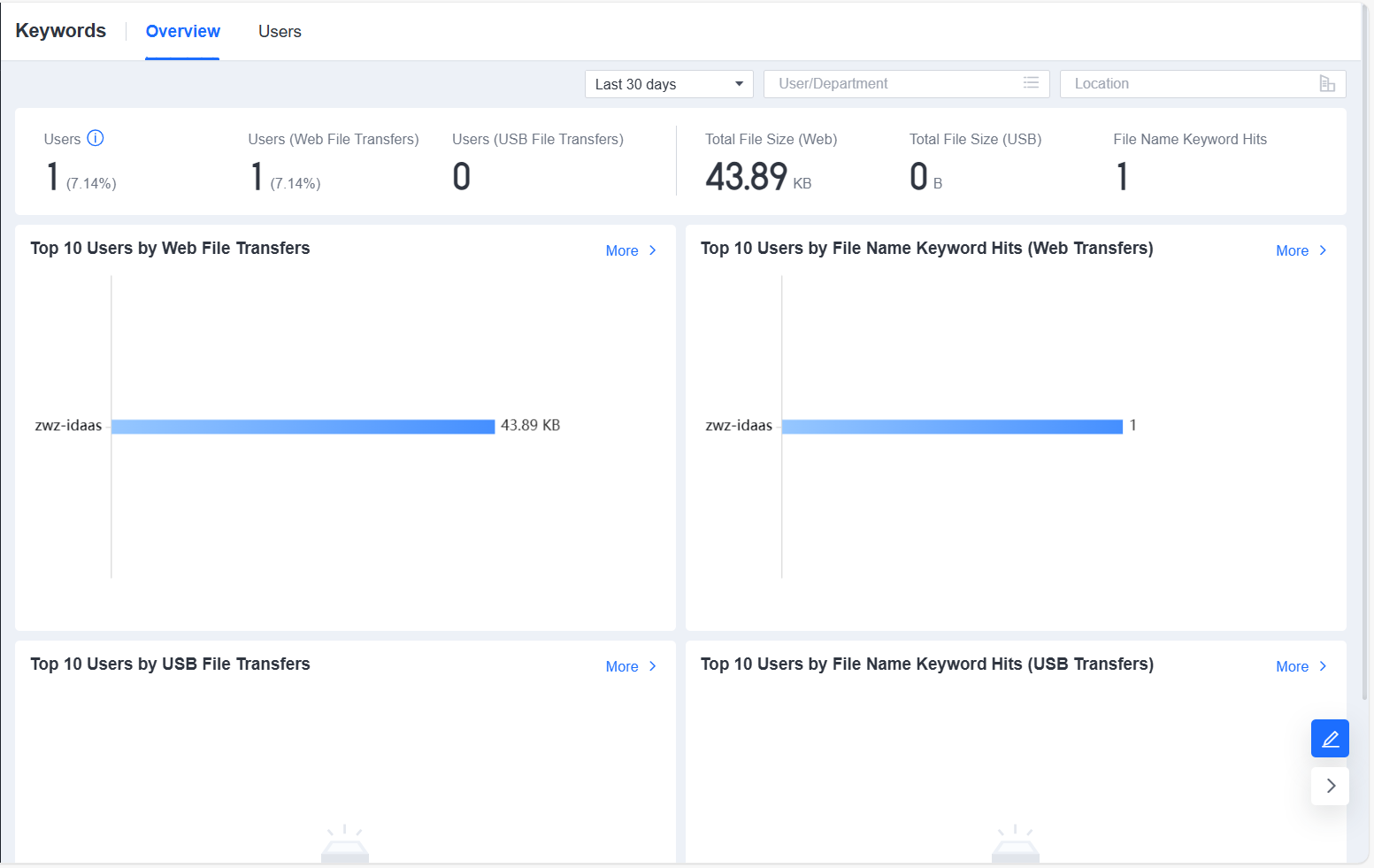Image resolution: width=1374 pixels, height=868 pixels.
Task: Click the list icon in User/Department field
Action: click(x=1031, y=83)
